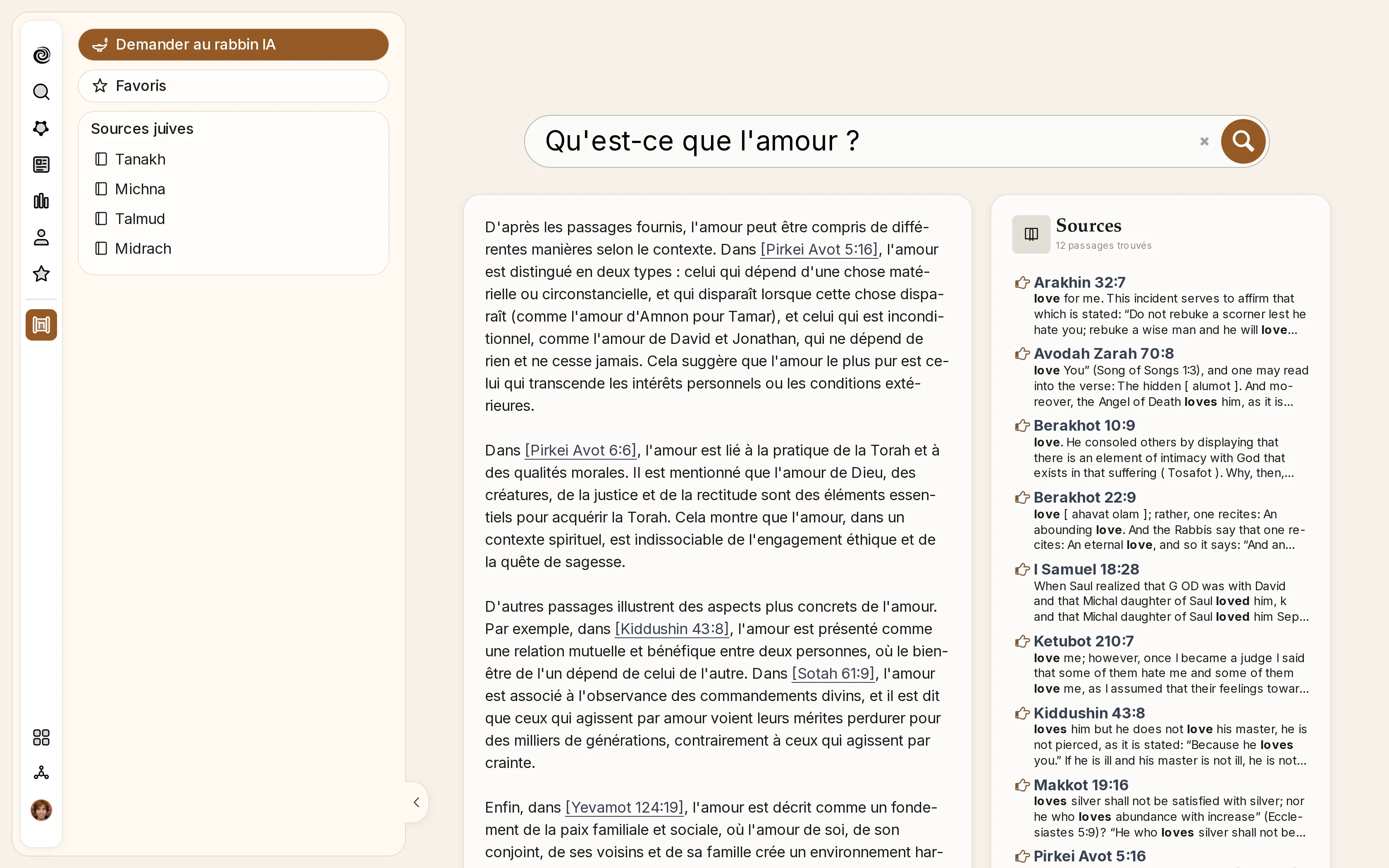
Task: Open search via sidebar magnifier icon
Action: coord(41,92)
